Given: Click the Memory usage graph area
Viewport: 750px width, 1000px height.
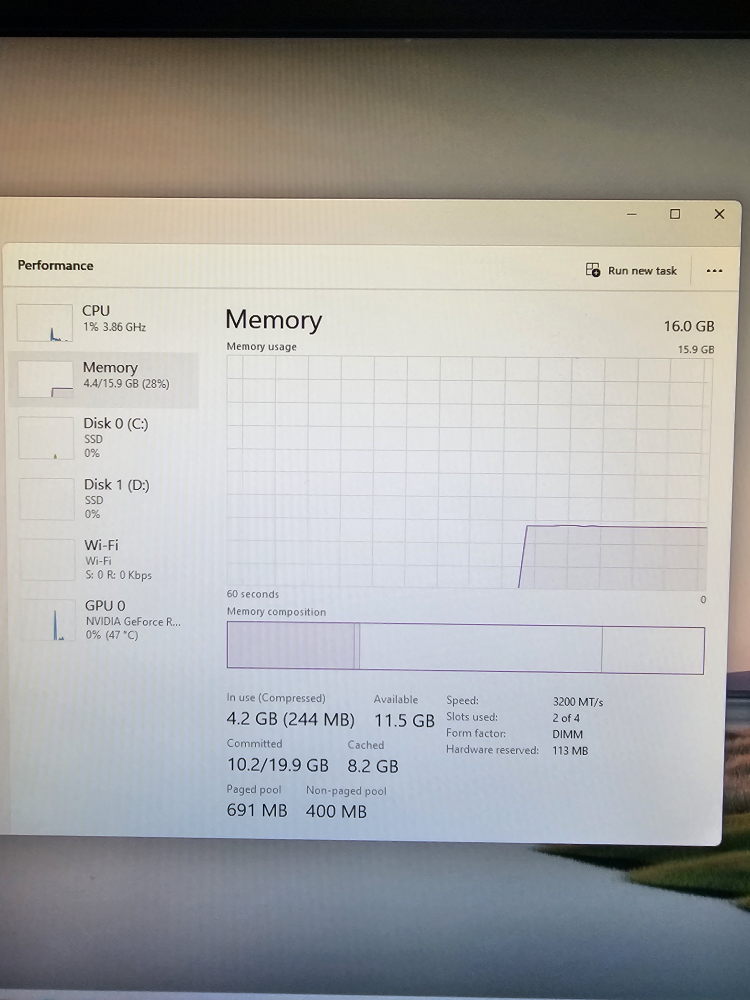Looking at the screenshot, I should [469, 473].
